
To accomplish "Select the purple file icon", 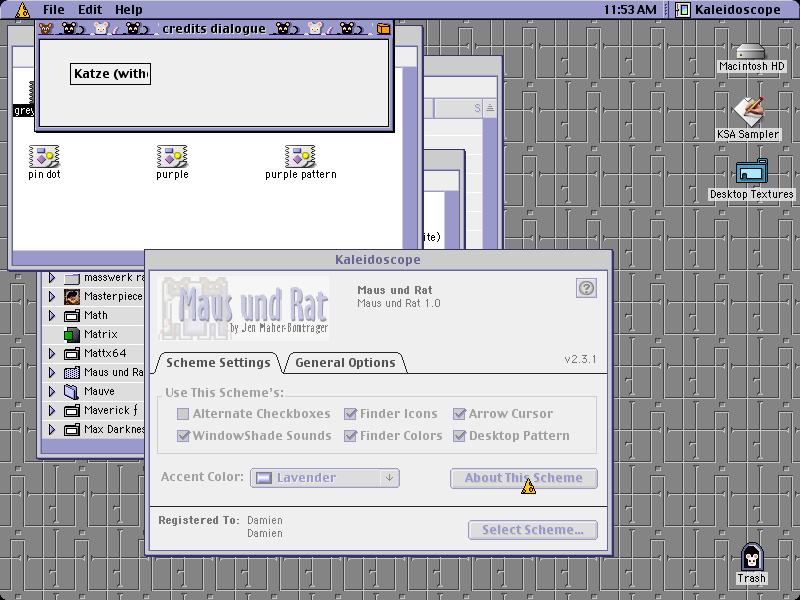I will (172, 157).
